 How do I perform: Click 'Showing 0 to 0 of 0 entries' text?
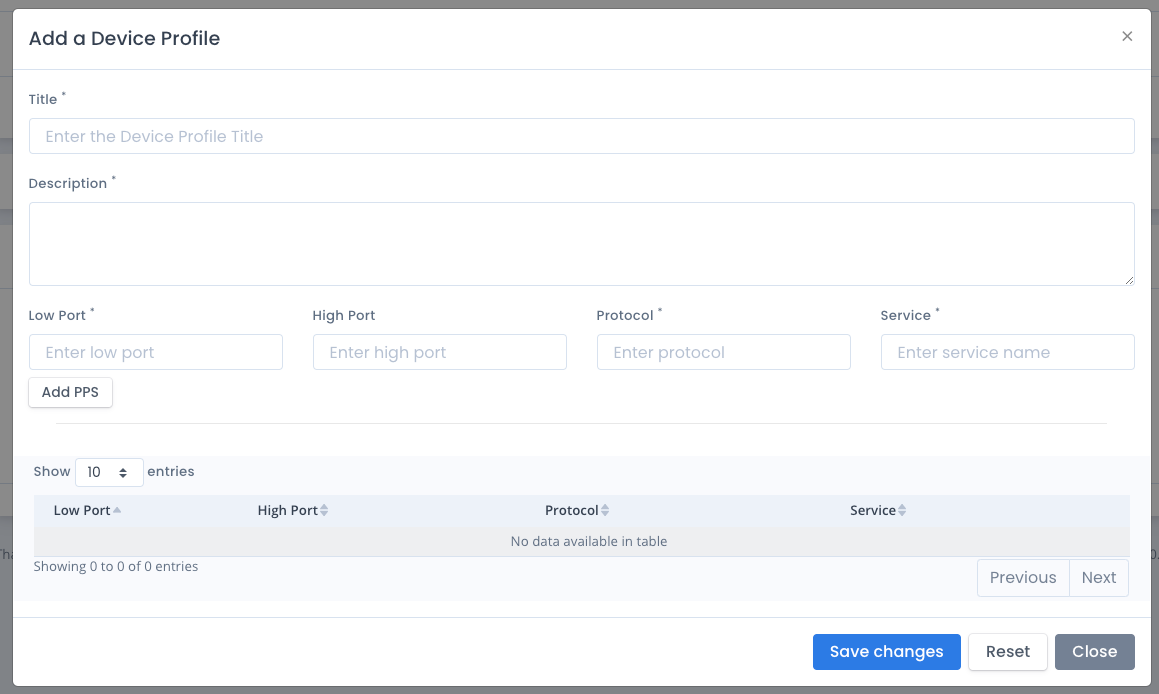click(116, 566)
